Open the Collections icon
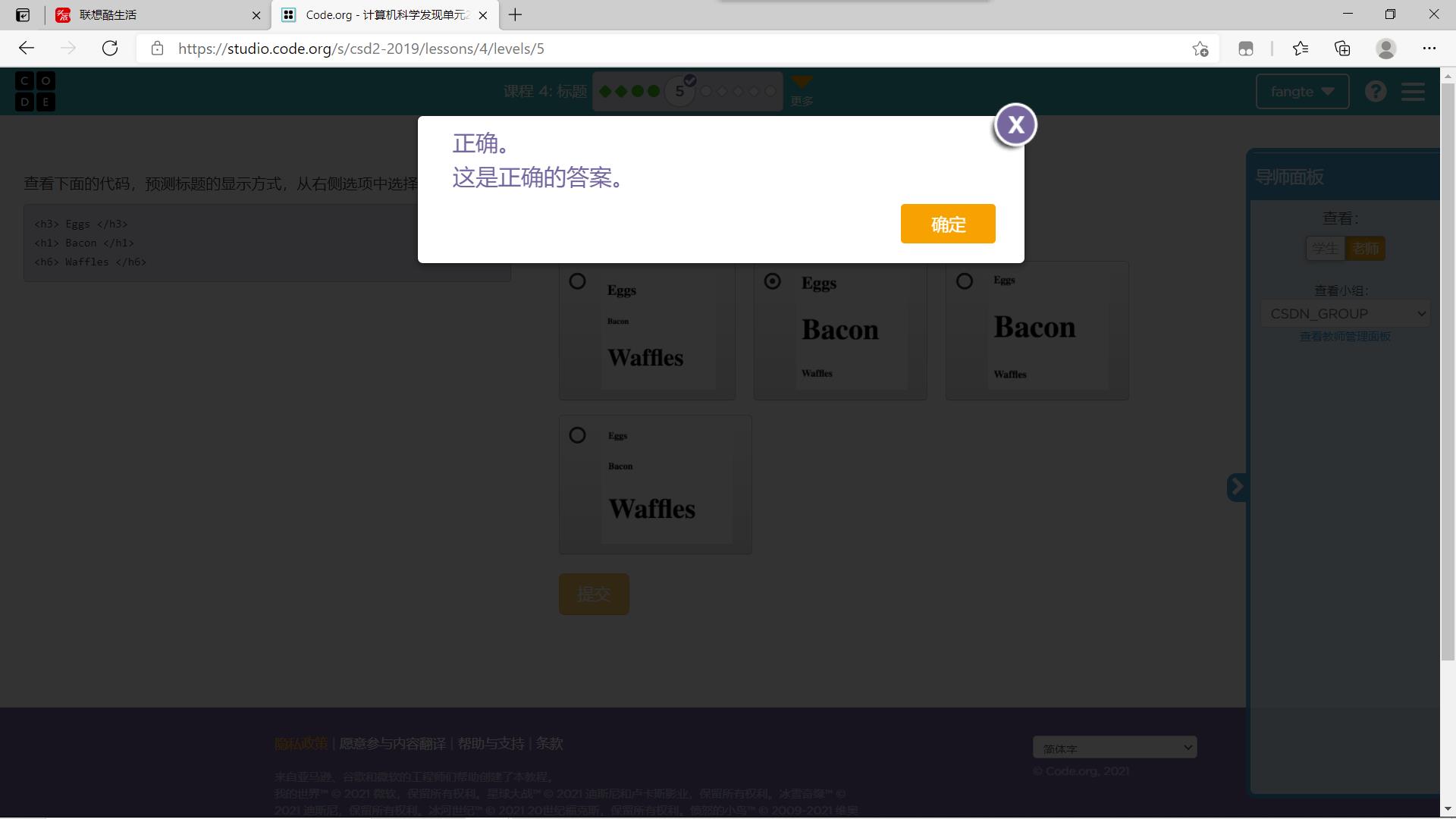 tap(1342, 49)
